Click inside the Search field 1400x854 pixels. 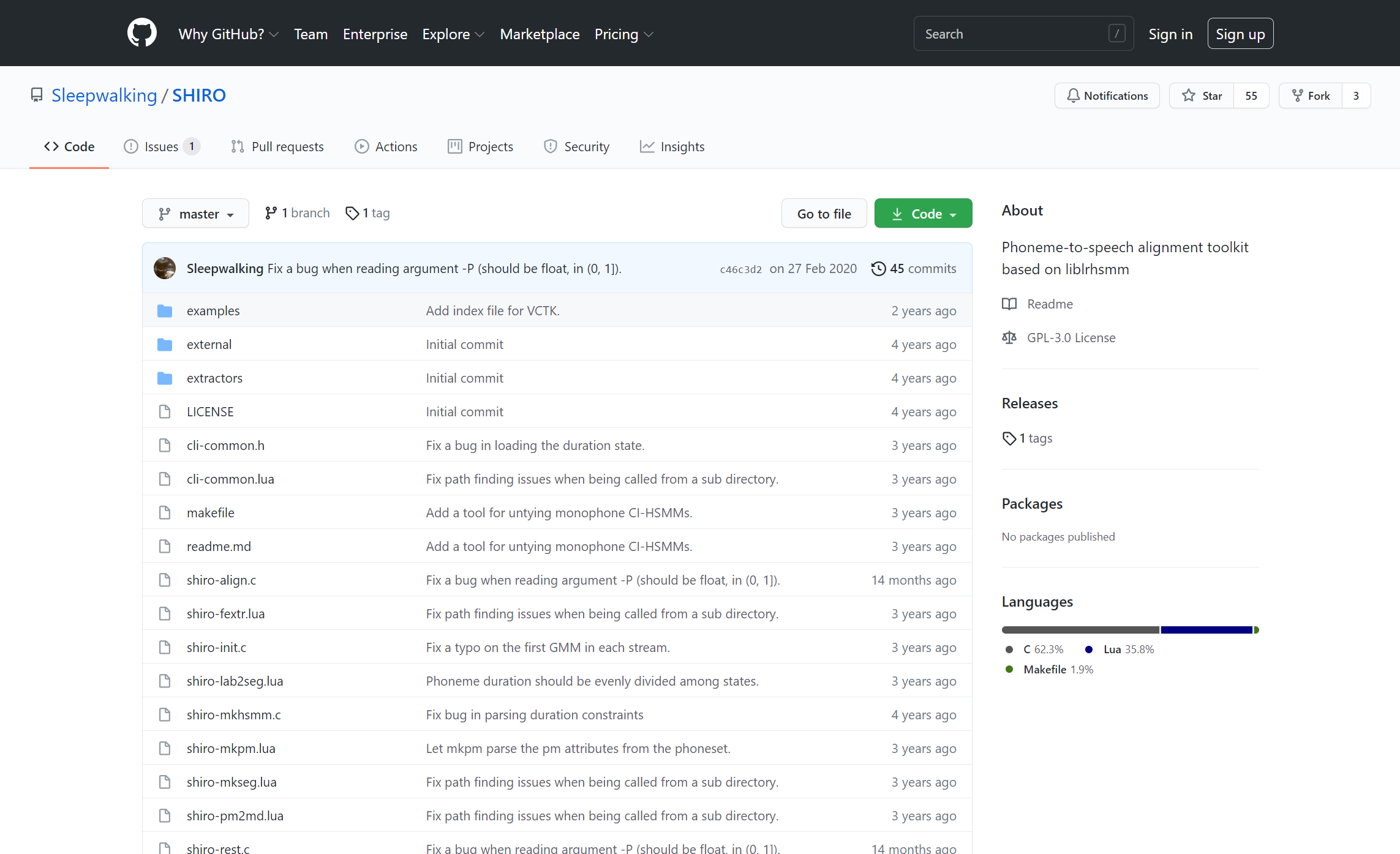(x=1023, y=34)
